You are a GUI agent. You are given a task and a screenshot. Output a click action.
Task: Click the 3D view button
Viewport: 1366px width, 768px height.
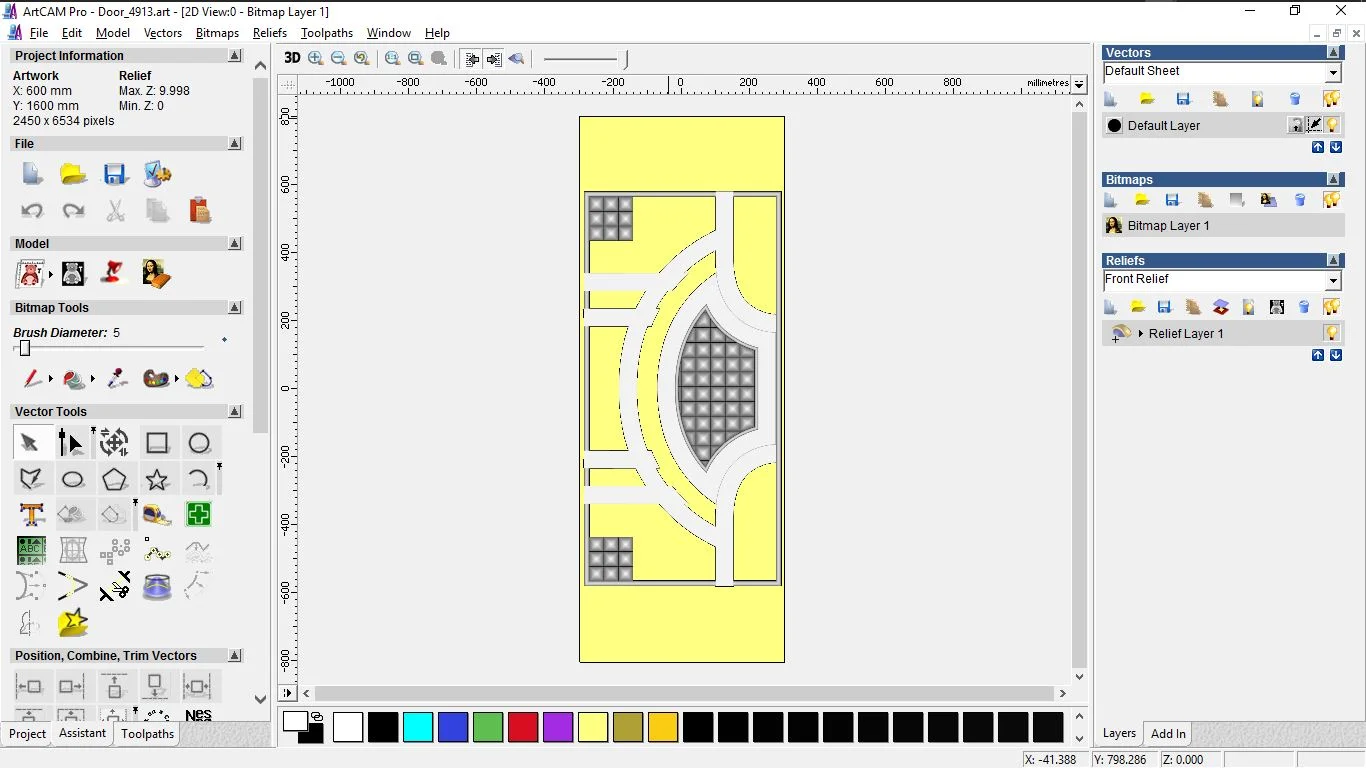292,58
